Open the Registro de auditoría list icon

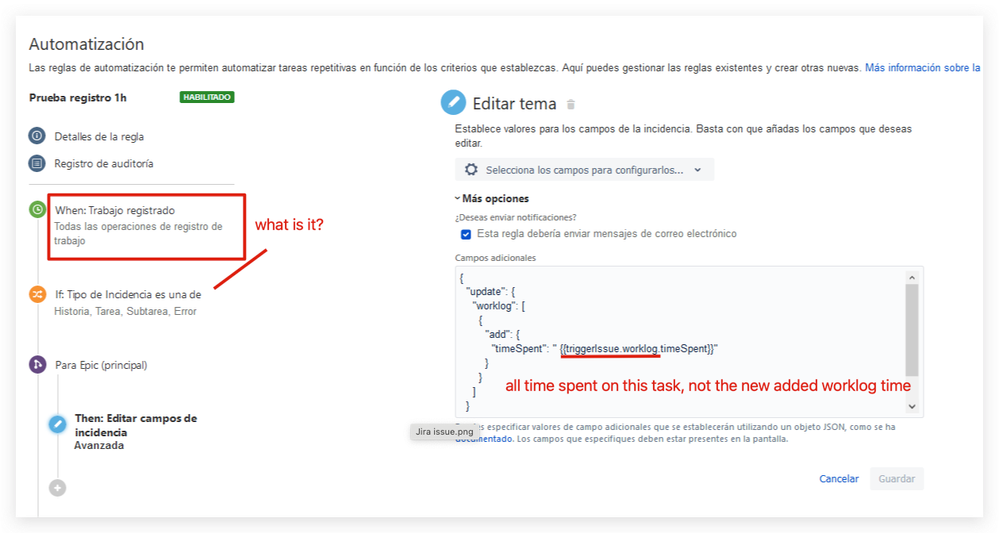click(37, 163)
